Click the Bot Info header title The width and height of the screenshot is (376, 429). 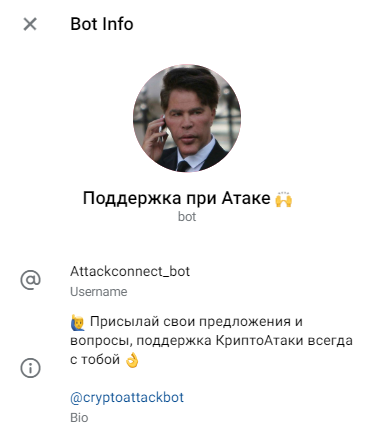[102, 24]
